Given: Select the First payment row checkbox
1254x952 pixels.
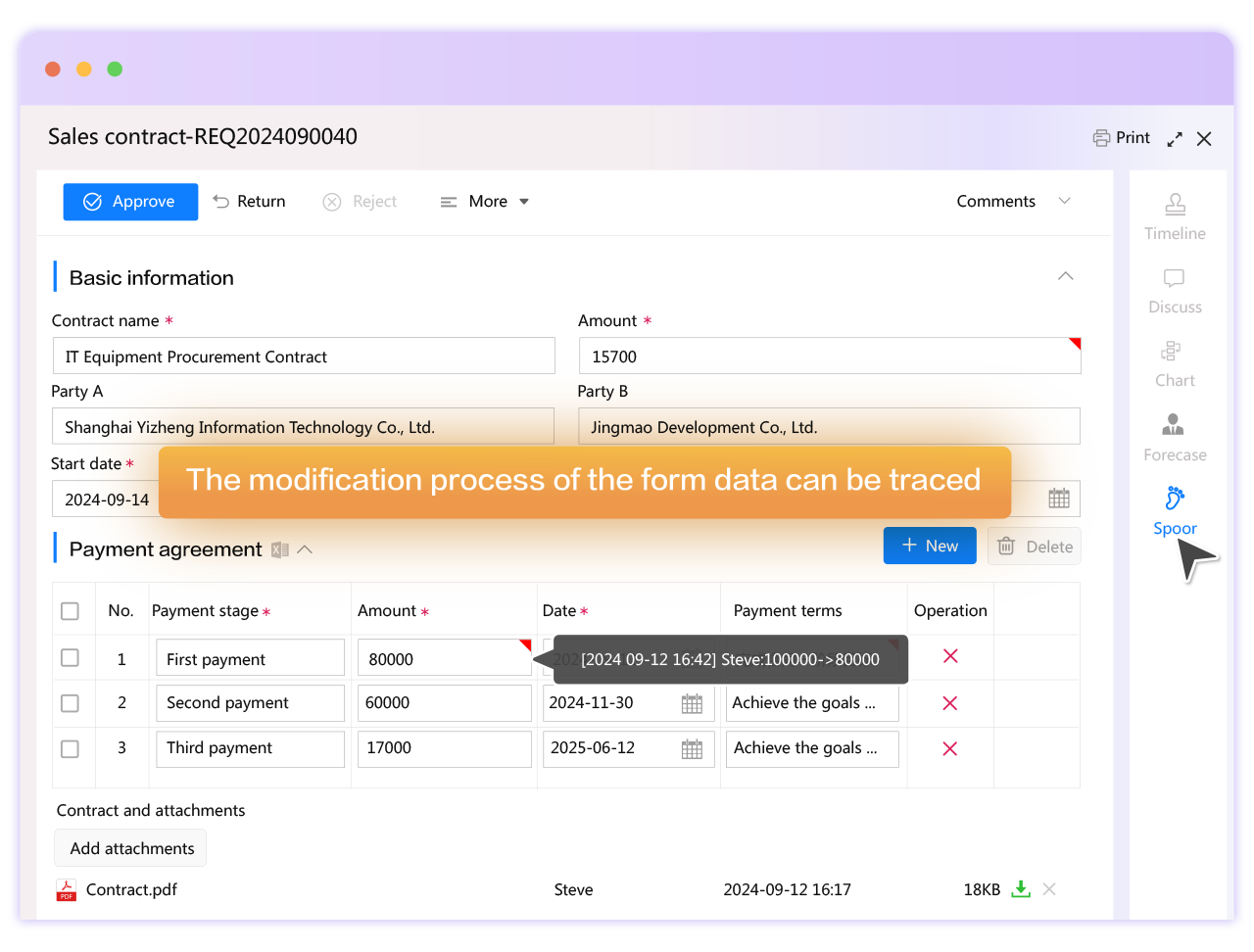Looking at the screenshot, I should [x=70, y=656].
